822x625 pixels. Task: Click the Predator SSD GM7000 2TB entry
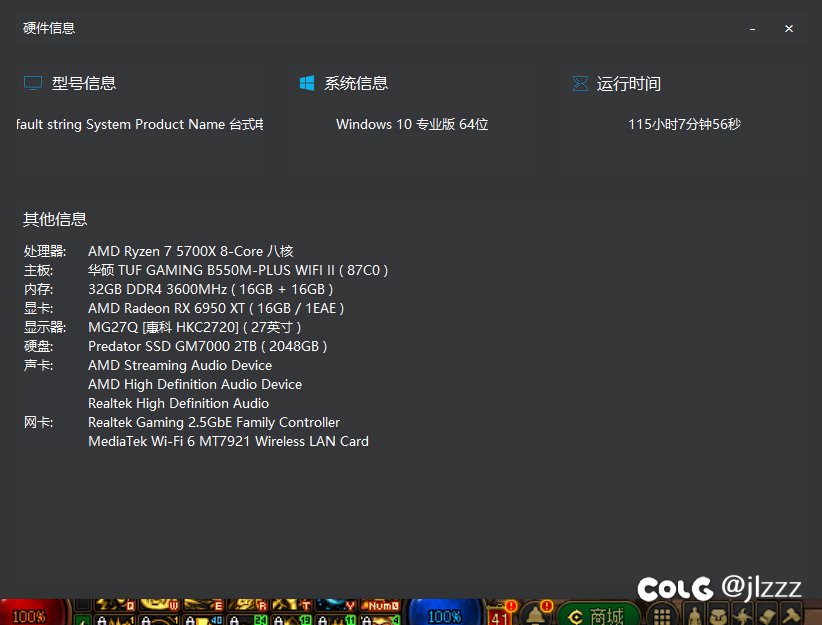tap(208, 346)
